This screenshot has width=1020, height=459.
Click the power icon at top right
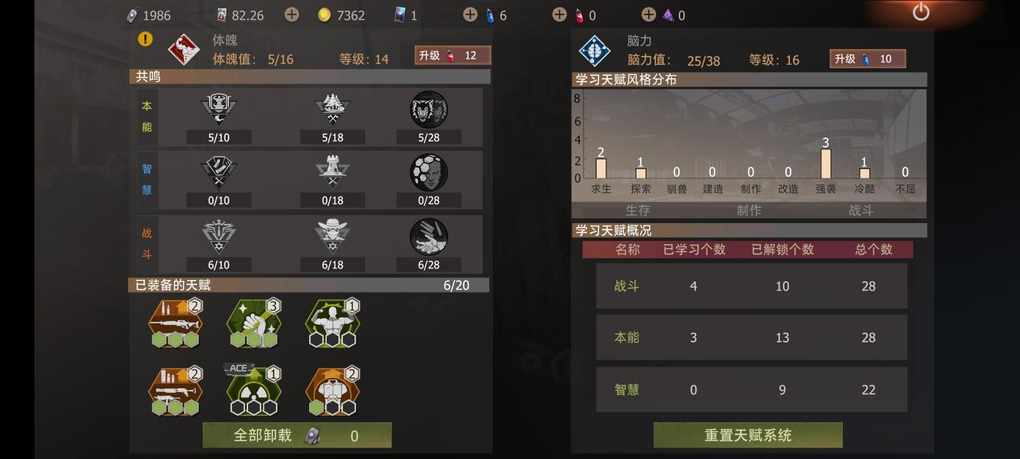coord(920,12)
